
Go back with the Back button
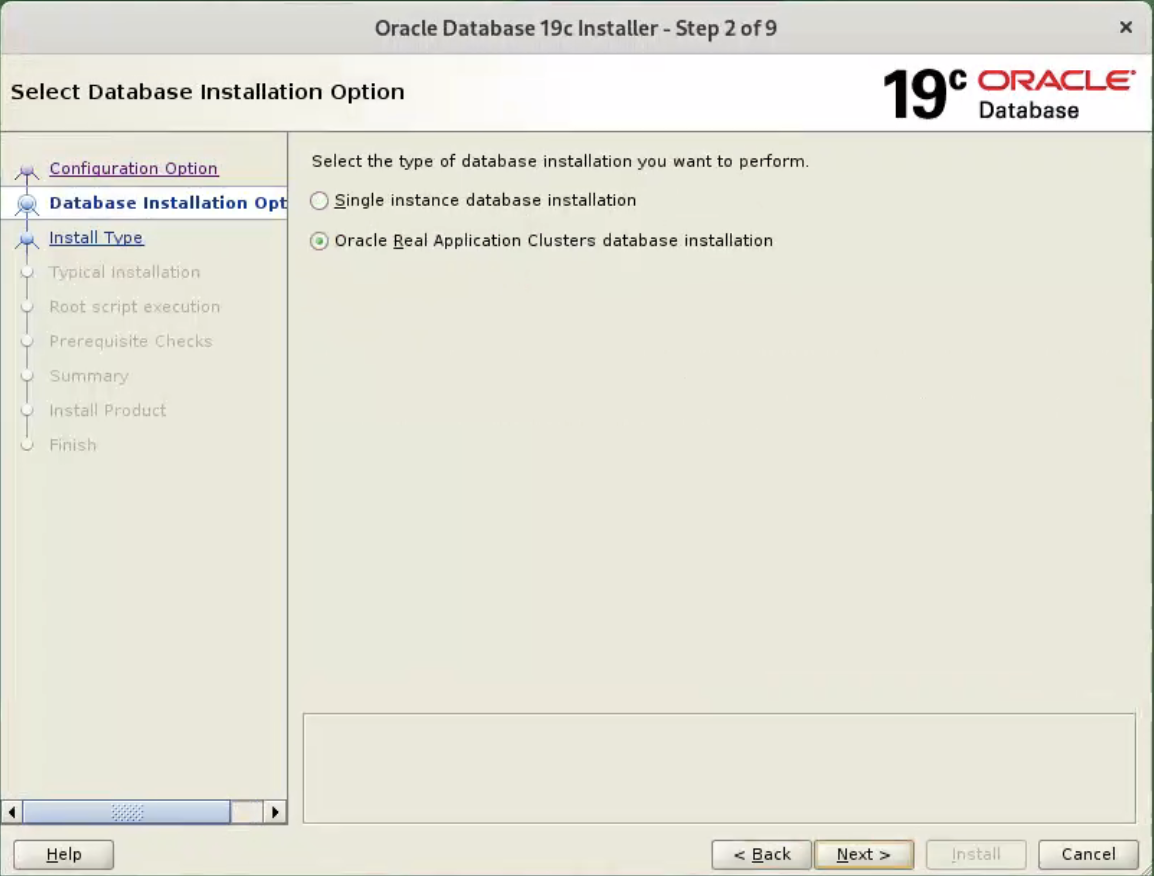(x=761, y=854)
